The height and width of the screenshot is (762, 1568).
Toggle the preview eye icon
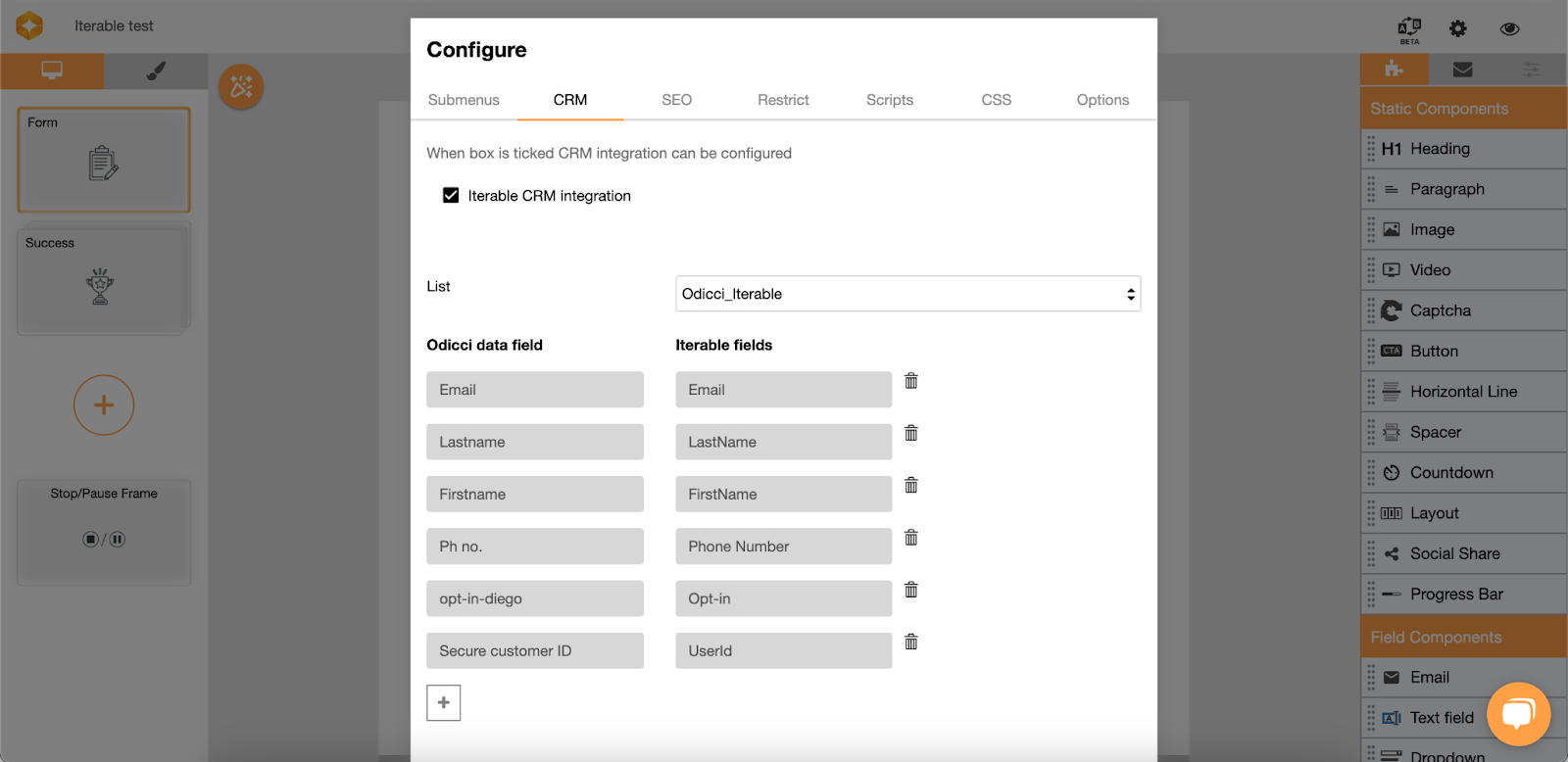1509,28
